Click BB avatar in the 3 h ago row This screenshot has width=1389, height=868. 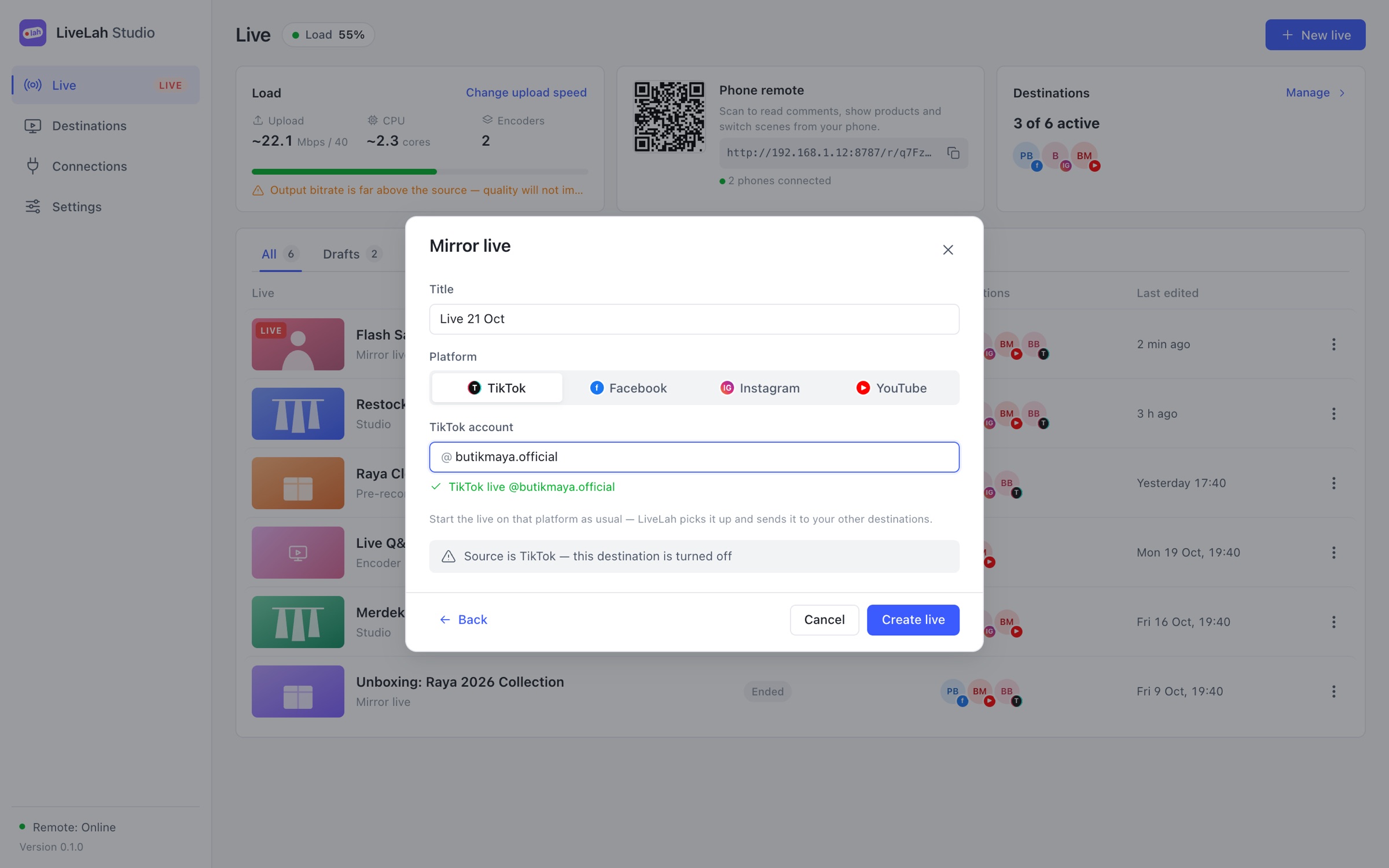tap(1035, 414)
